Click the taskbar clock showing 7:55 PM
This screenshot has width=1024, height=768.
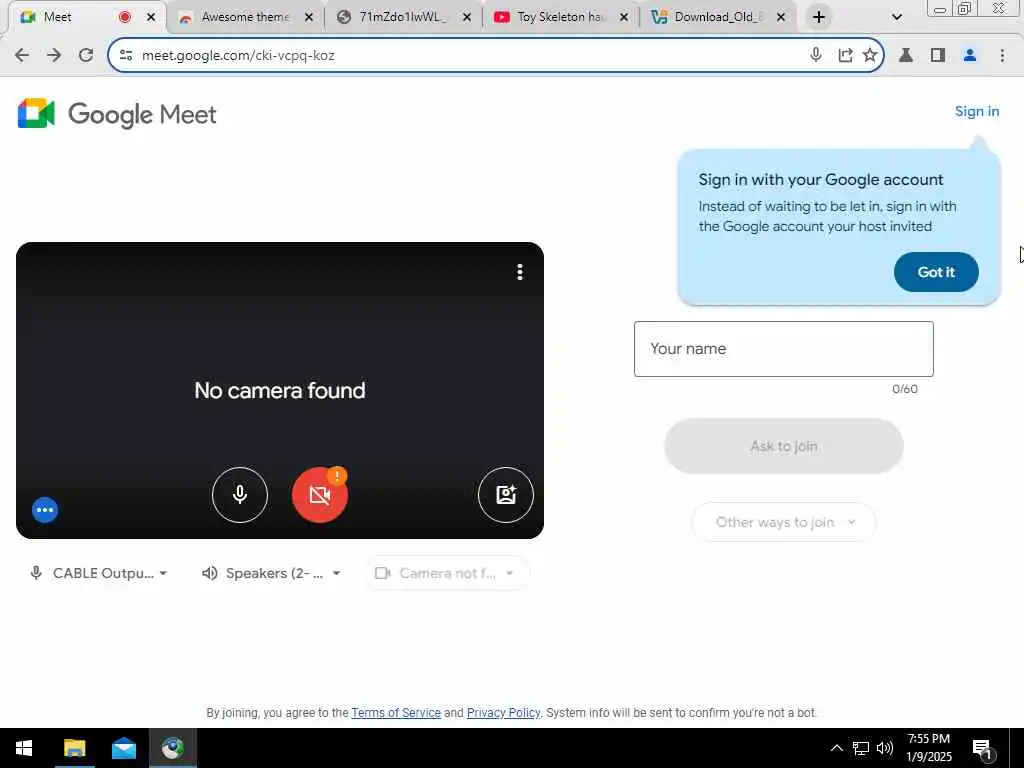pyautogui.click(x=929, y=748)
